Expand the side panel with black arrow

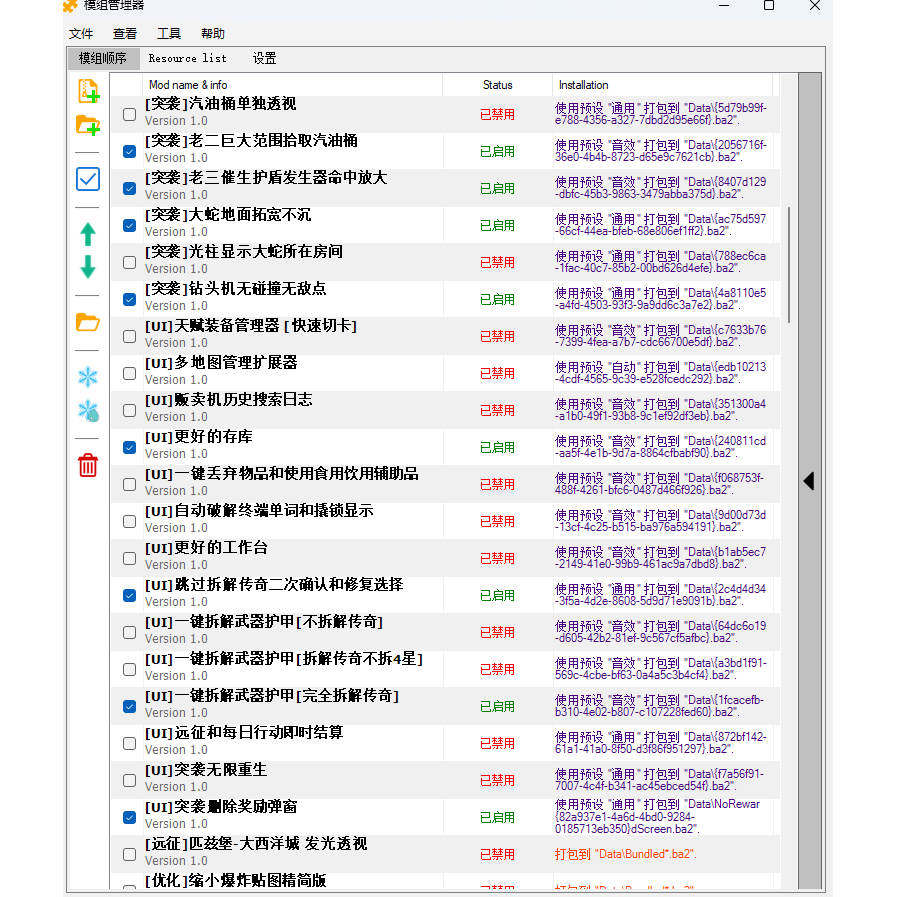pos(809,481)
